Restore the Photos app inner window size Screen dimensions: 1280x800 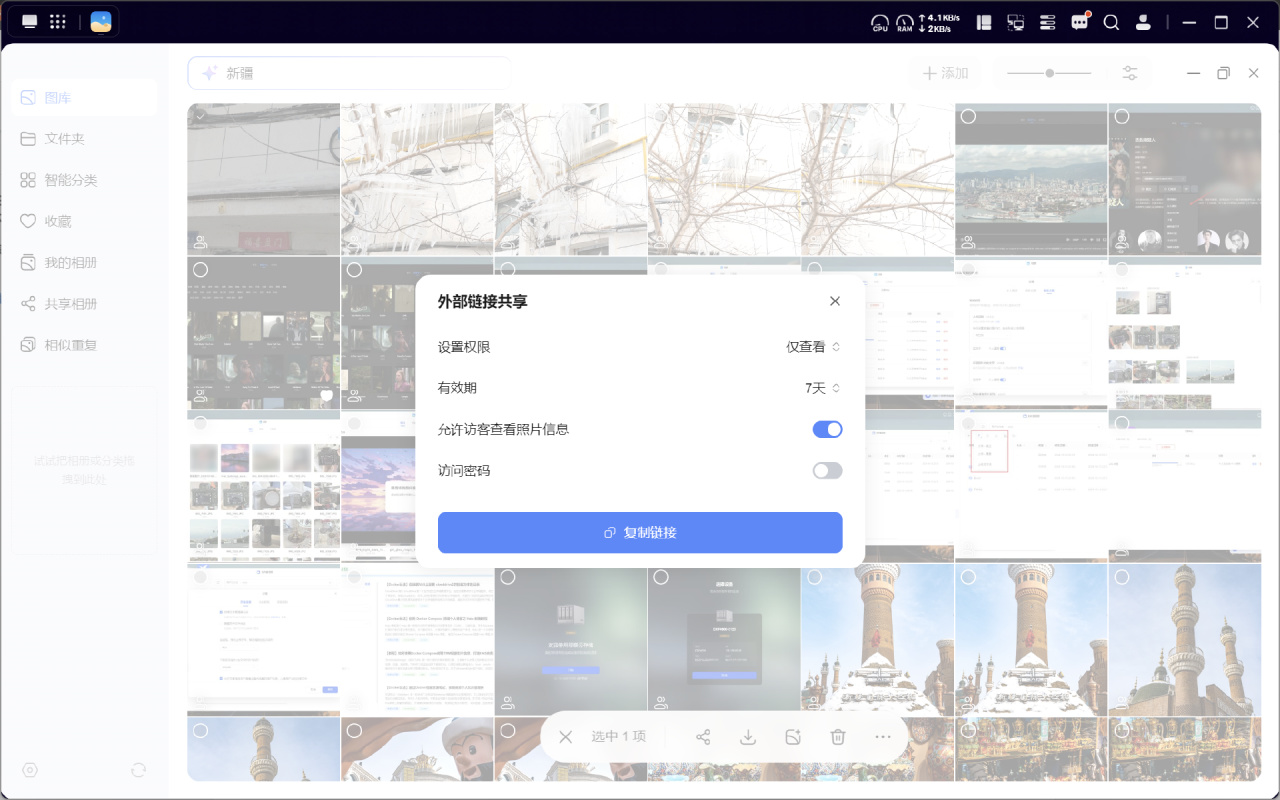(x=1223, y=73)
